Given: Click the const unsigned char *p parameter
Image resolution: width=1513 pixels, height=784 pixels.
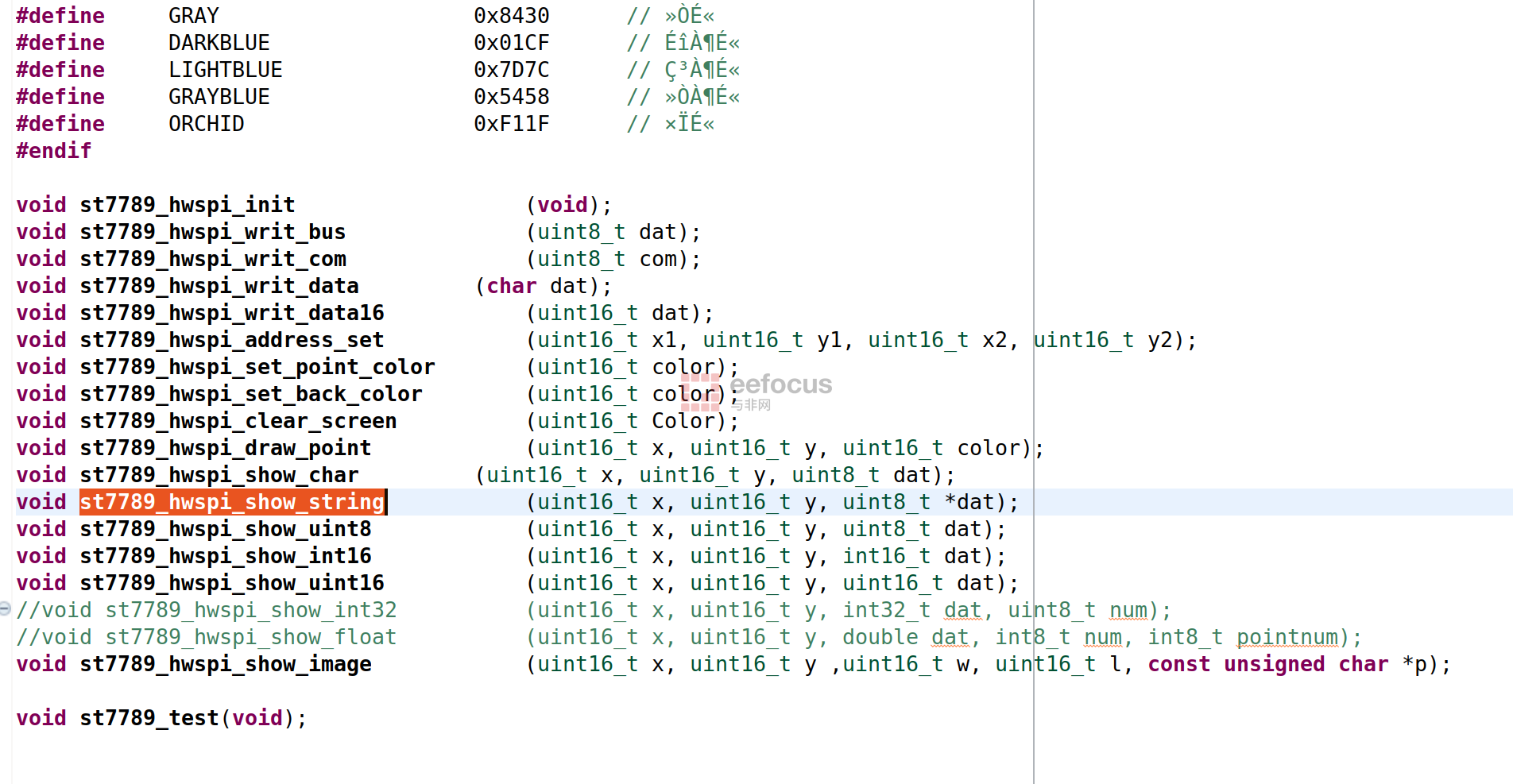Looking at the screenshot, I should [1287, 664].
